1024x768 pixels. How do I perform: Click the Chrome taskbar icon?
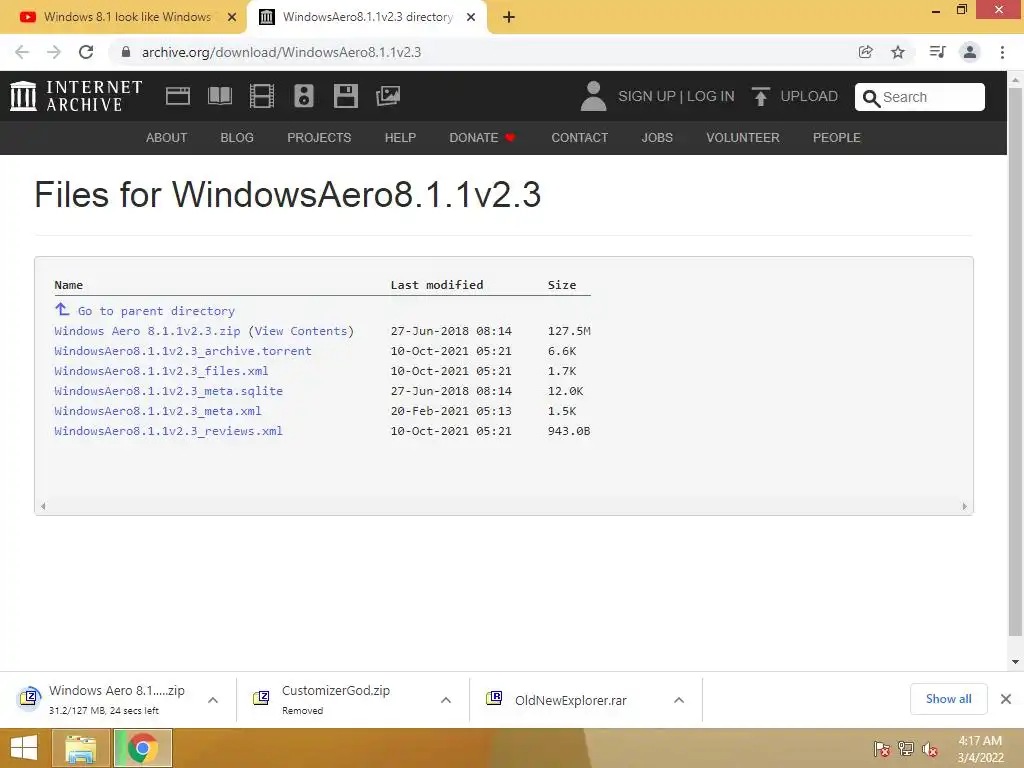click(x=143, y=748)
